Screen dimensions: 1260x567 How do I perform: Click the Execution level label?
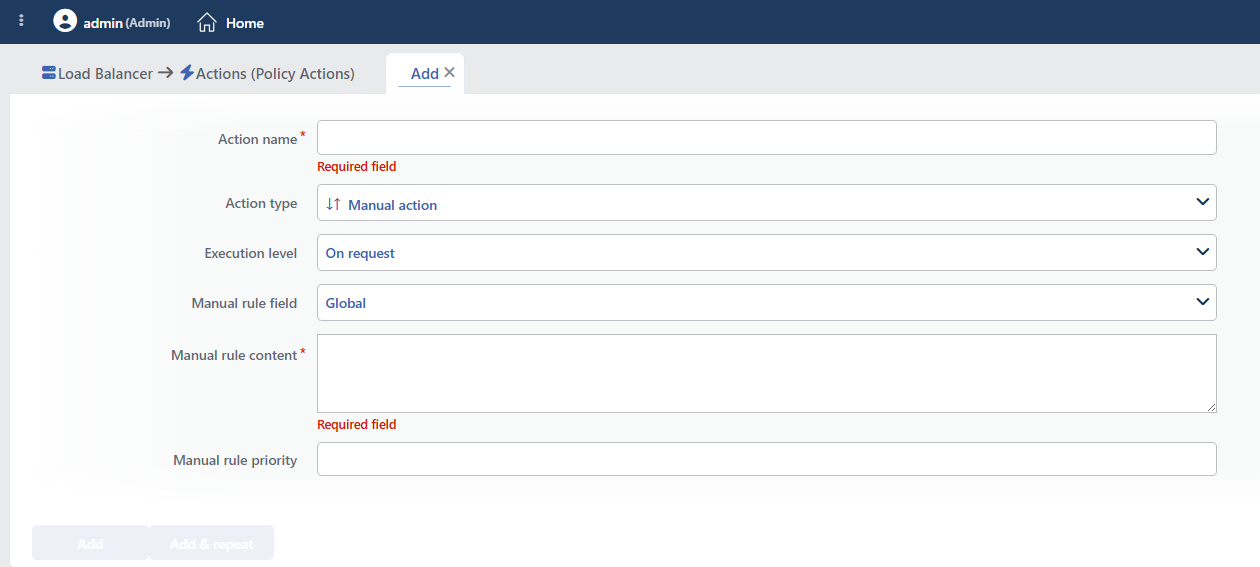(x=251, y=253)
